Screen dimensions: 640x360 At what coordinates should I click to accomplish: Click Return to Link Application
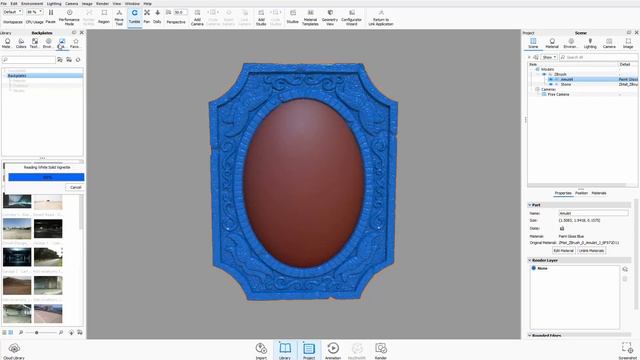[381, 17]
